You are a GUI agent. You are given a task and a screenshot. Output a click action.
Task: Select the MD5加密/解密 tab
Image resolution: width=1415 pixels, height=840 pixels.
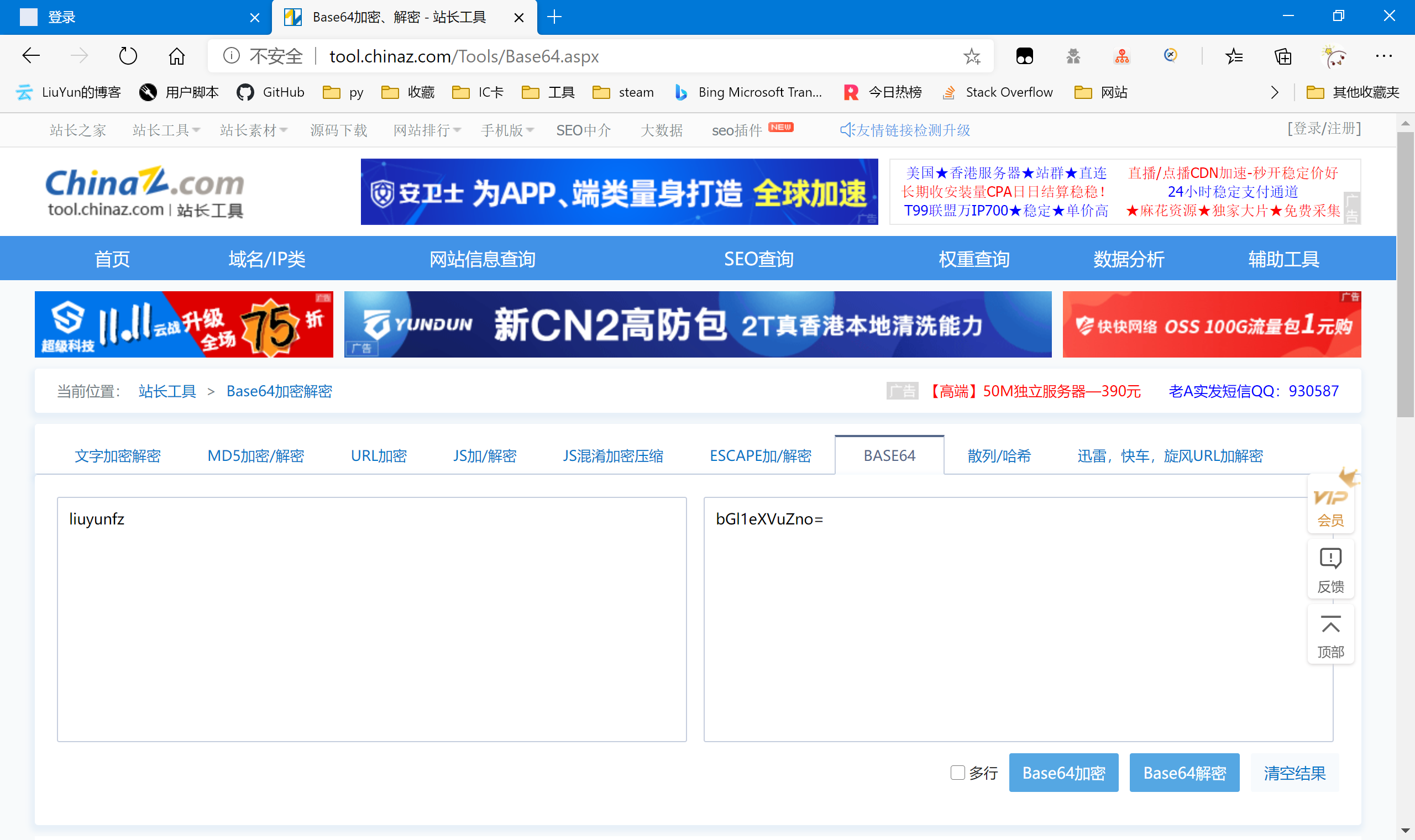pos(256,456)
